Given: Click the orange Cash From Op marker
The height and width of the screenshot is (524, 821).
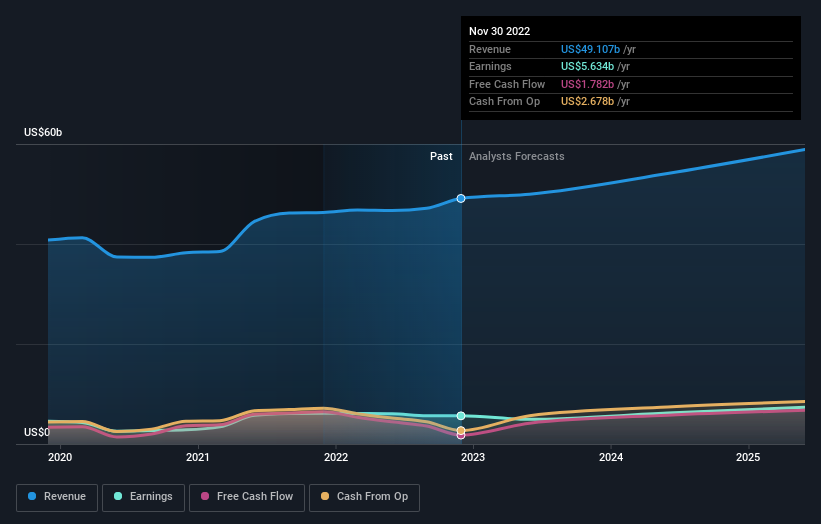Looking at the screenshot, I should (x=461, y=430).
